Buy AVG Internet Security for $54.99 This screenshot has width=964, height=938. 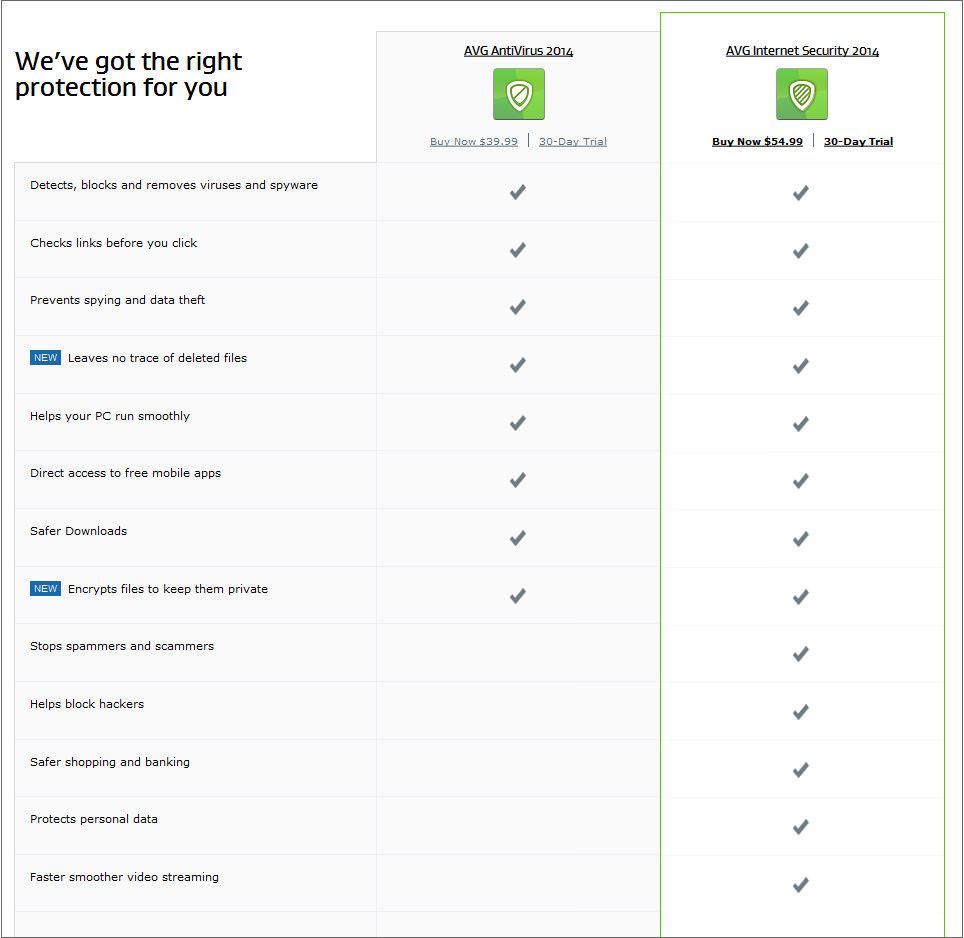point(757,141)
